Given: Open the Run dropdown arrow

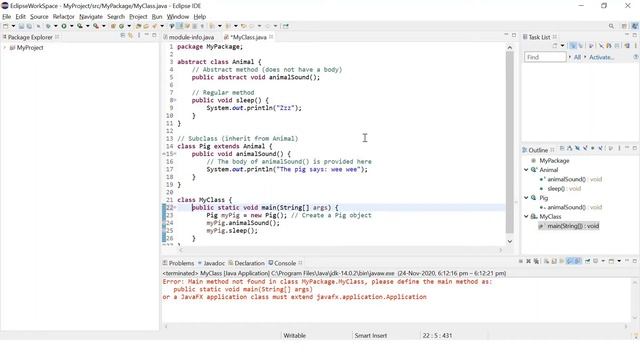Looking at the screenshot, I should (x=71, y=26).
